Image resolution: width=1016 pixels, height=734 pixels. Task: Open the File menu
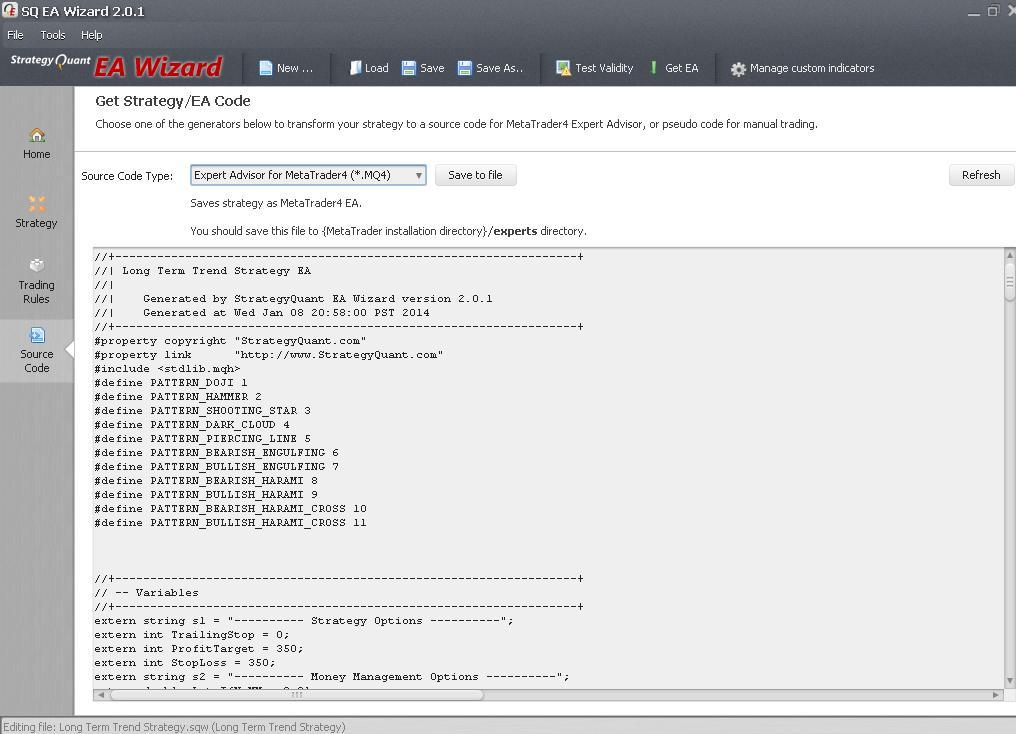coord(16,35)
